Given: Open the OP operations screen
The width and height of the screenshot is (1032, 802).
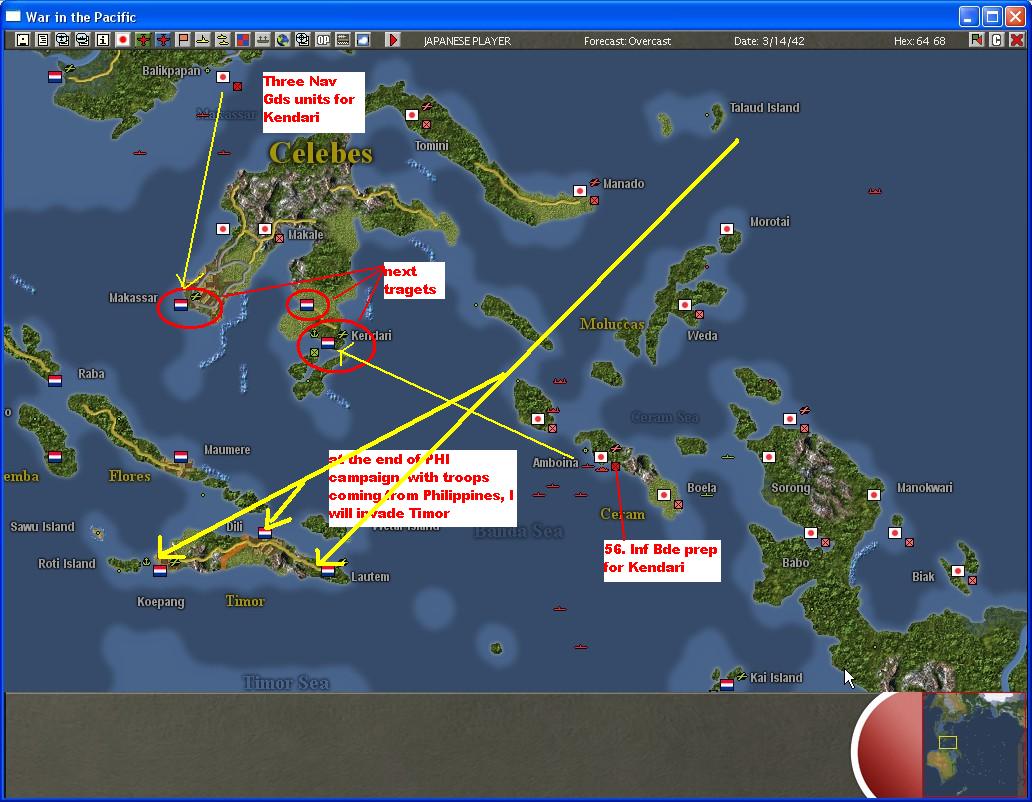Looking at the screenshot, I should click(x=324, y=41).
